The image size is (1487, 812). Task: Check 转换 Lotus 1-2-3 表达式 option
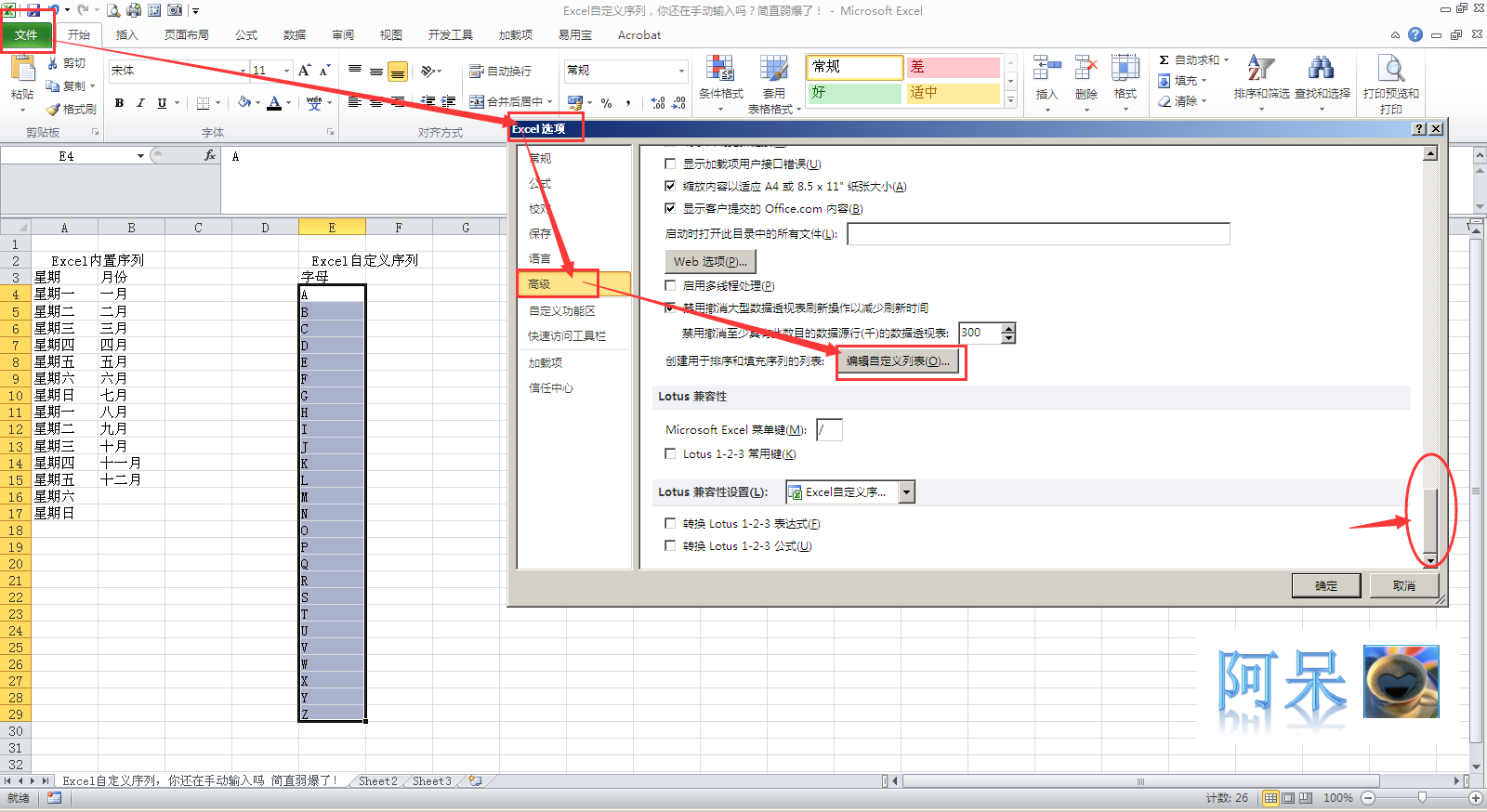click(670, 523)
